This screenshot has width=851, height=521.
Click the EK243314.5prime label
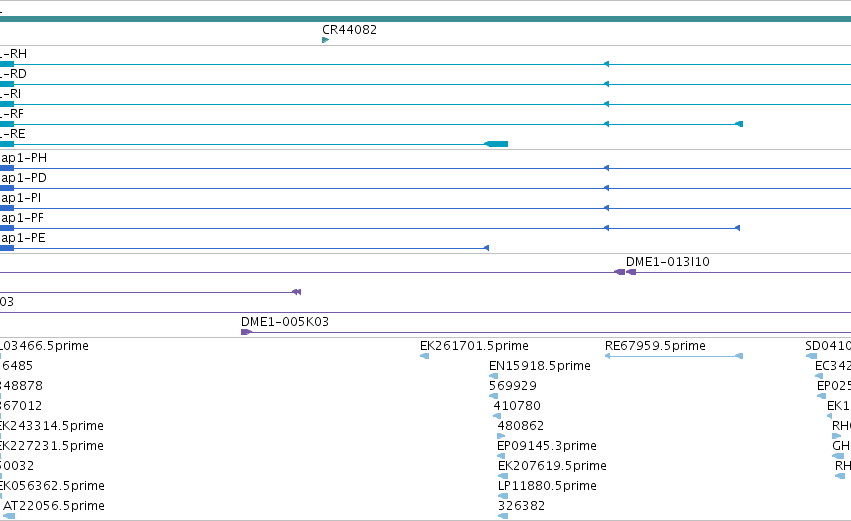tap(52, 426)
